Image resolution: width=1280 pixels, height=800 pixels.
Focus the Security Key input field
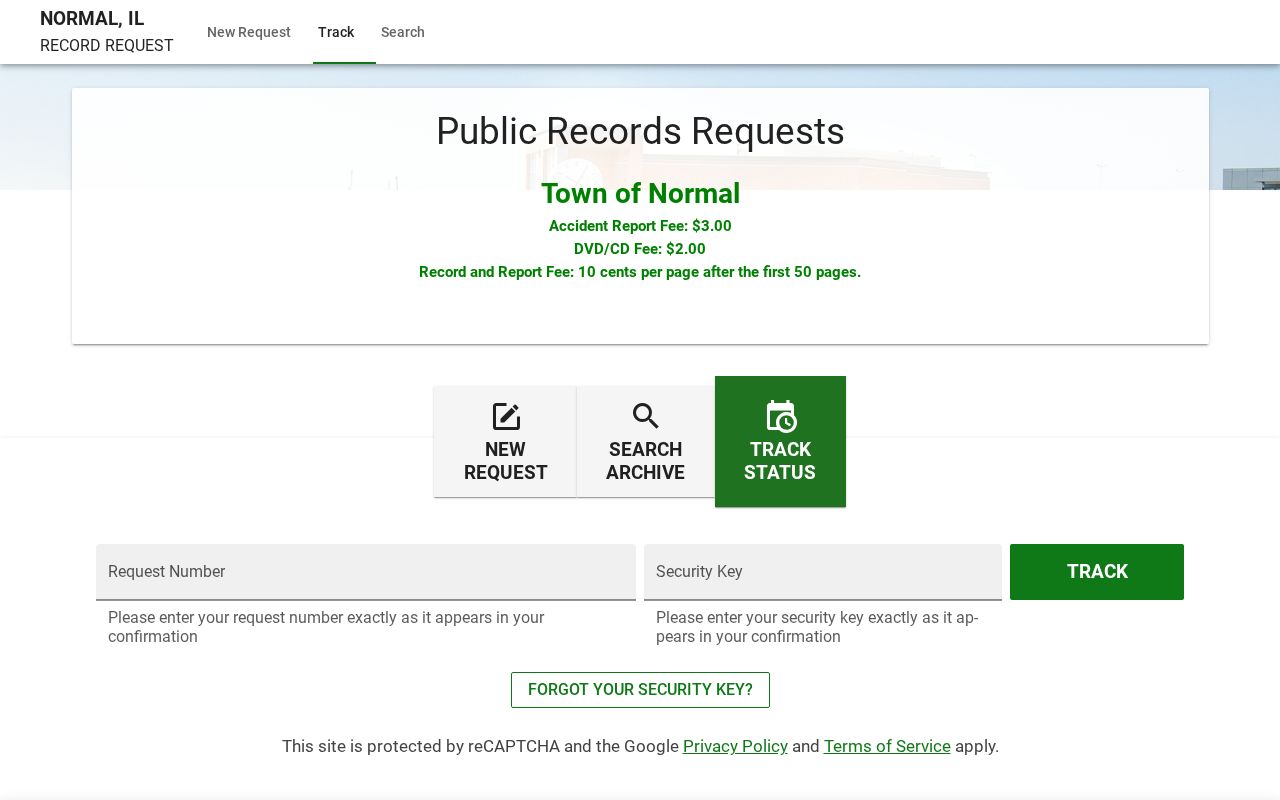click(823, 572)
